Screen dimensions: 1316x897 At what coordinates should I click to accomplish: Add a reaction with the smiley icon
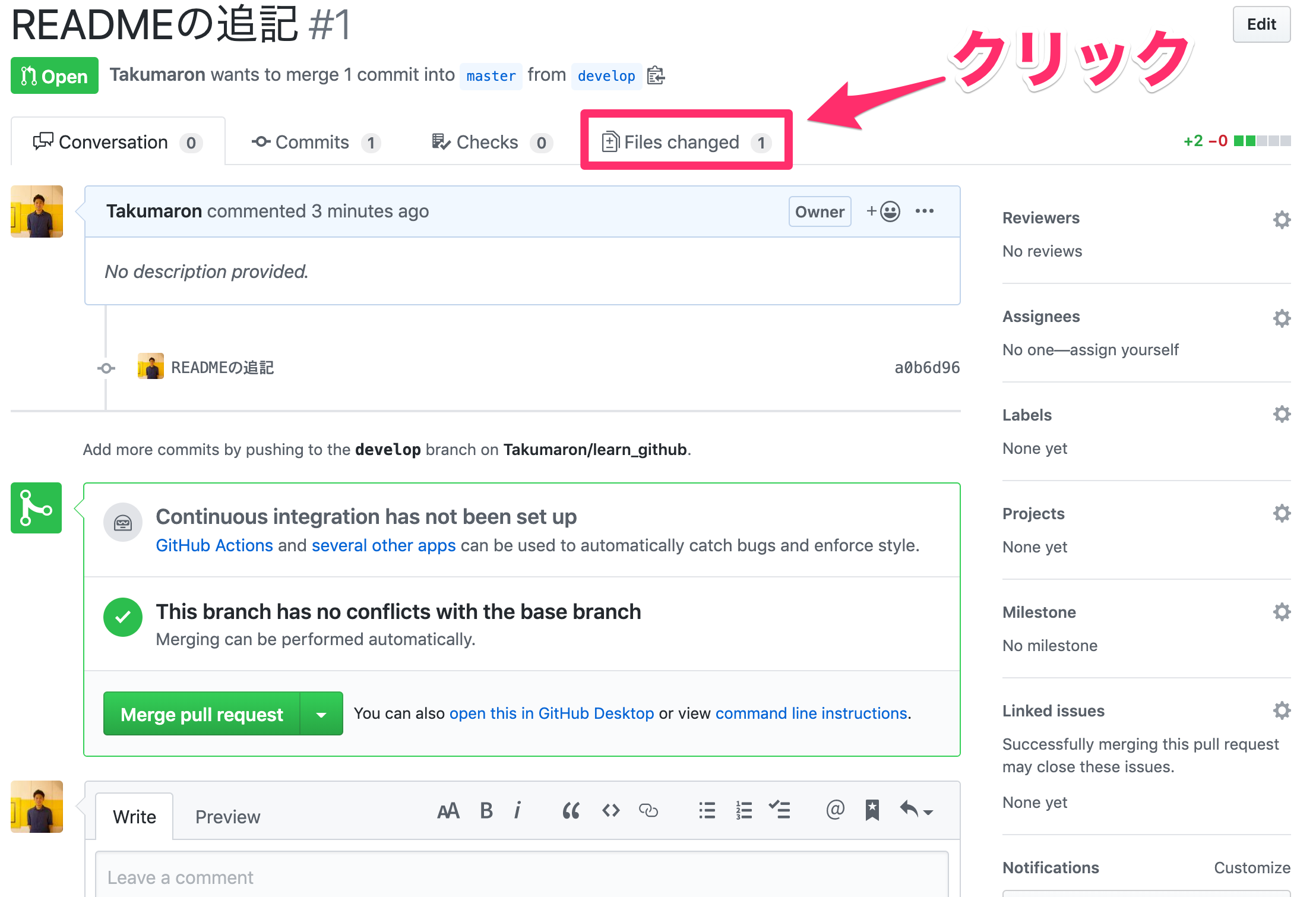pyautogui.click(x=883, y=211)
